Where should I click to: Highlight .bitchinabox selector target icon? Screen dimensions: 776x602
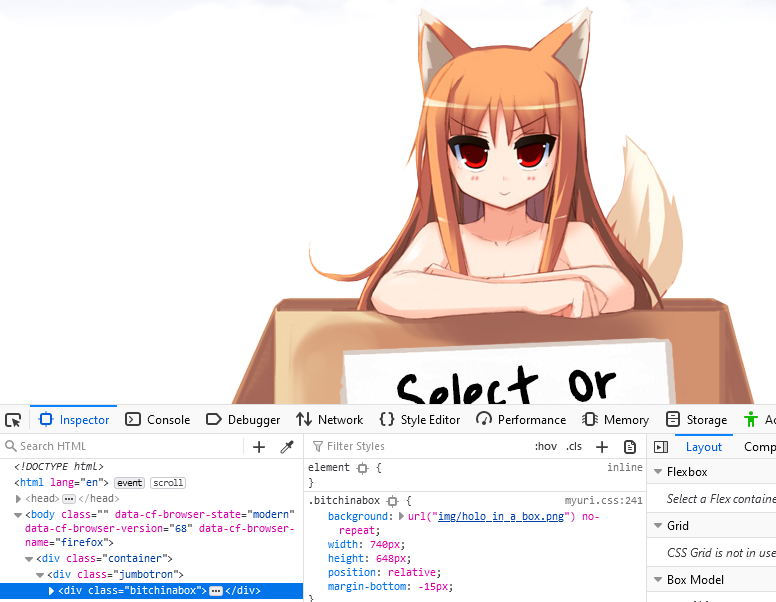392,501
